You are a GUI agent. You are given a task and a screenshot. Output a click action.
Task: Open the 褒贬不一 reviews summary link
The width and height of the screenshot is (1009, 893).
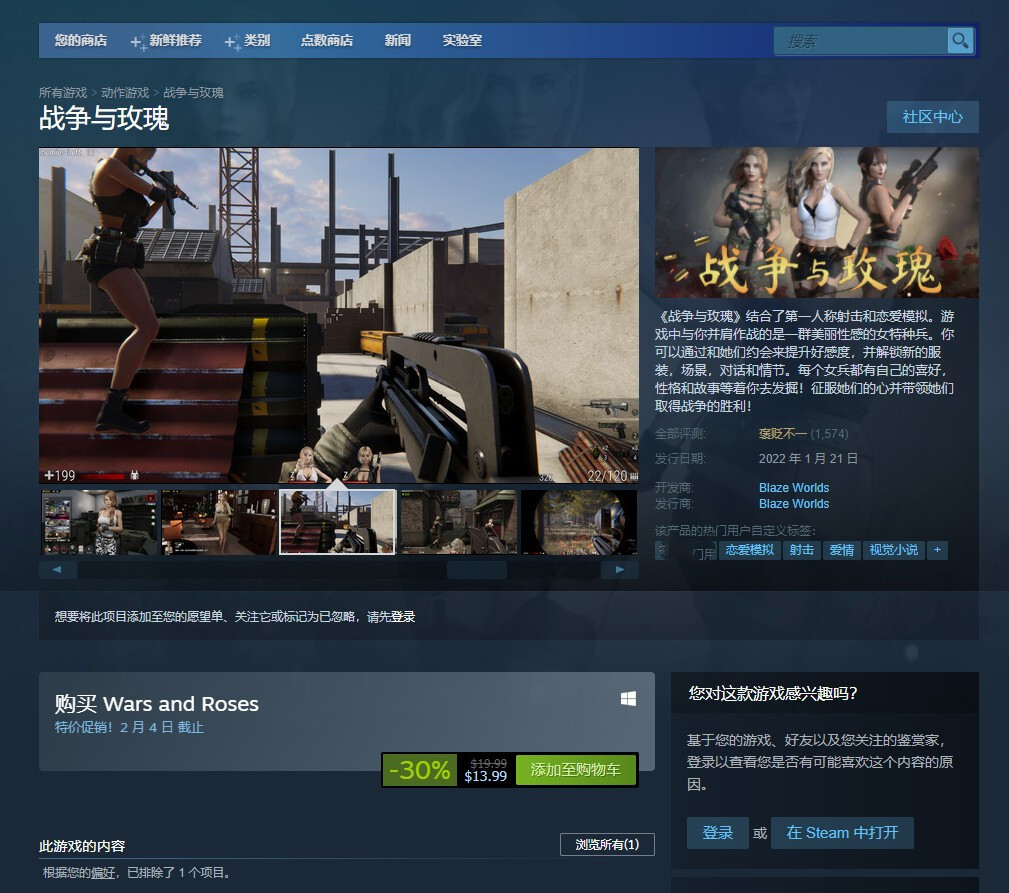[782, 434]
